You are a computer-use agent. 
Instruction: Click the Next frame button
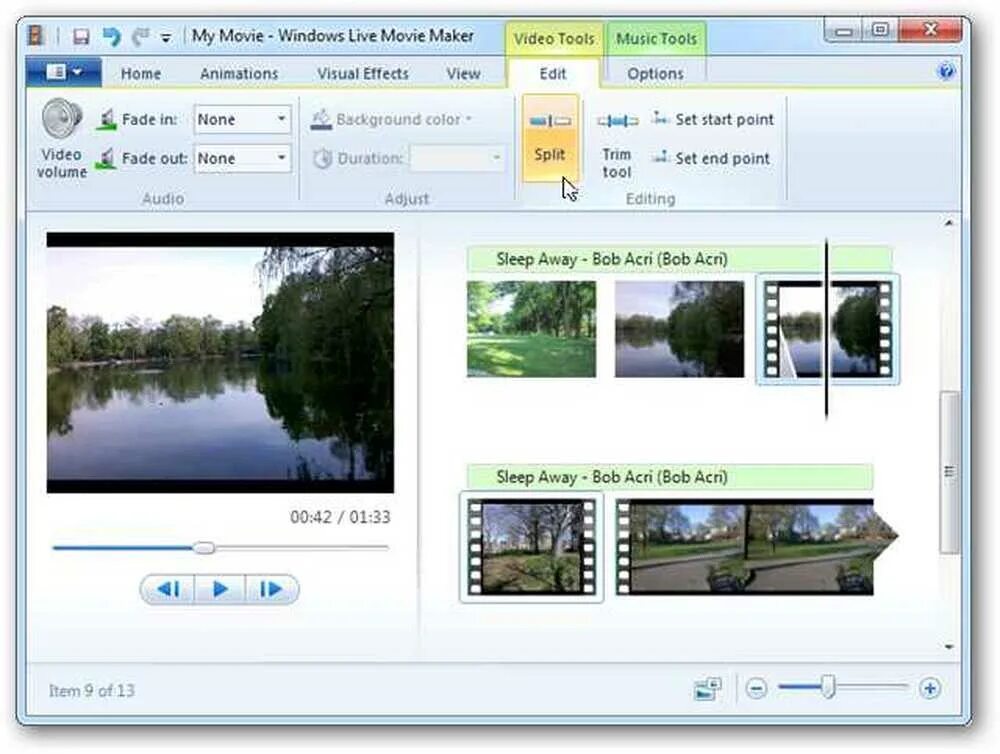pyautogui.click(x=272, y=589)
